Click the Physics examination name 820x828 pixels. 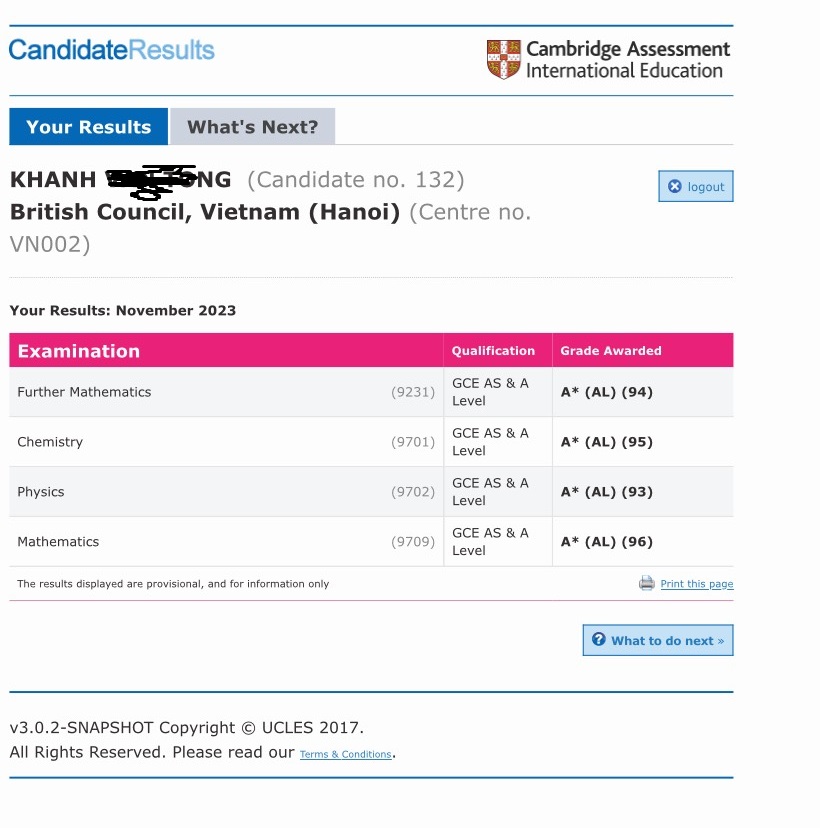(x=41, y=492)
